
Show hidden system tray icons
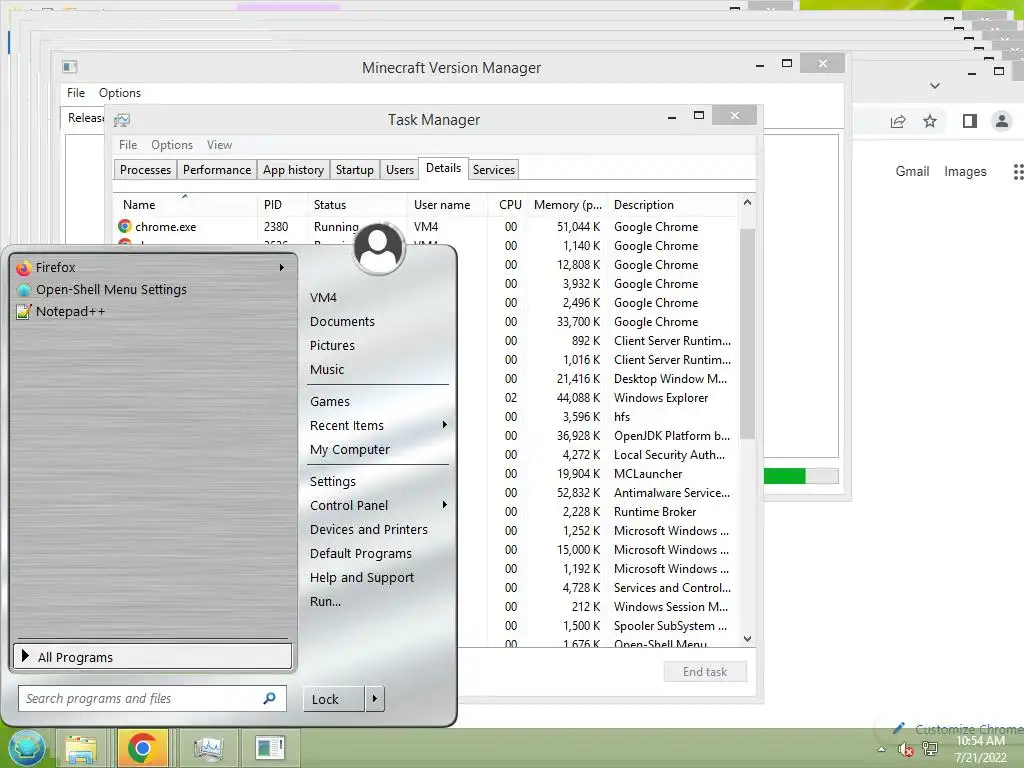[882, 749]
